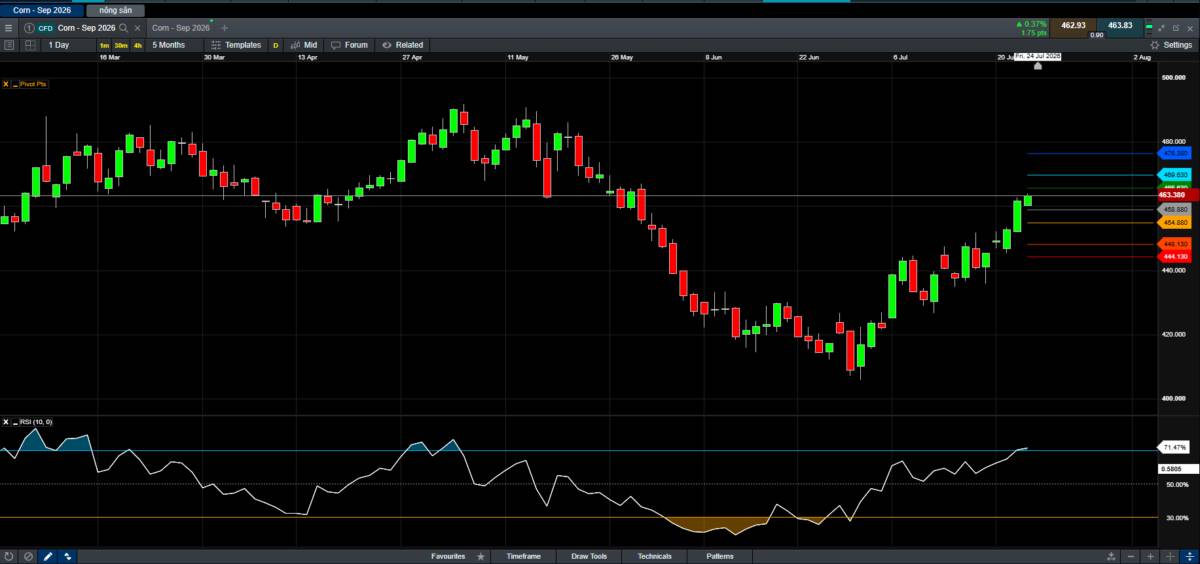Switch to the second Corn - Sep 2026 tab

[181, 28]
